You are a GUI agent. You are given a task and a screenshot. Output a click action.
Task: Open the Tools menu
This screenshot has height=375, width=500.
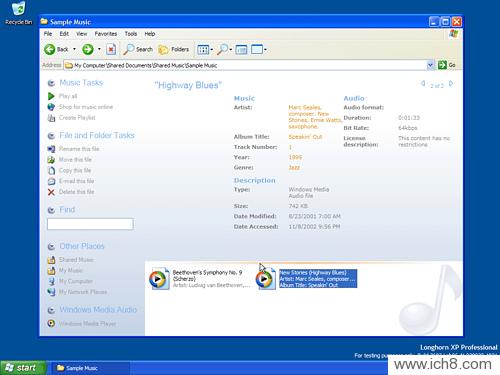[x=131, y=34]
